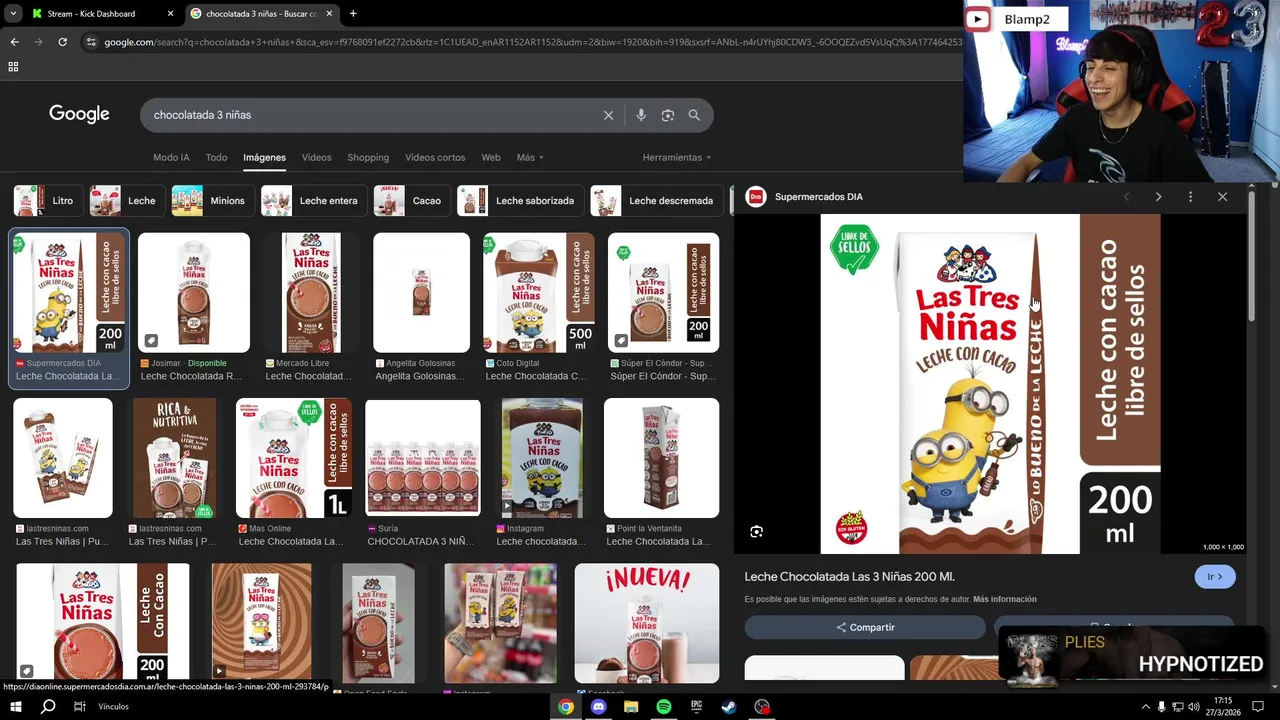Click the magnifier search button
The height and width of the screenshot is (720, 1280).
694,115
